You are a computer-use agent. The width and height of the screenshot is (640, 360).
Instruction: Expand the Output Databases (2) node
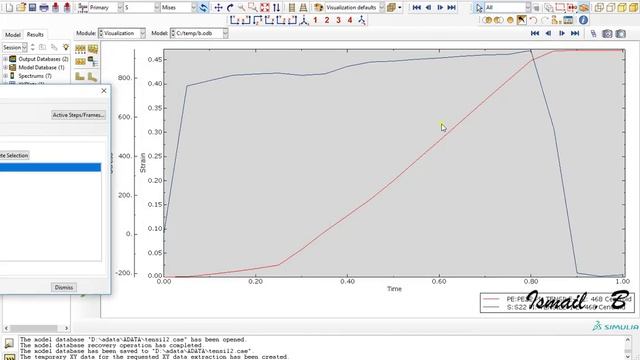click(5, 59)
